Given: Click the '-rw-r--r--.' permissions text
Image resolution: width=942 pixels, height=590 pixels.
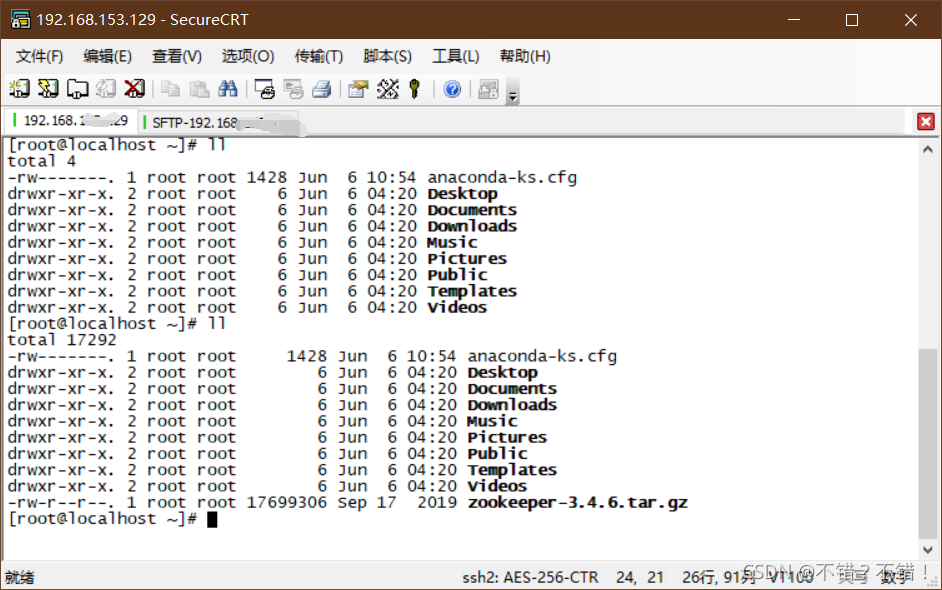Looking at the screenshot, I should (61, 503).
